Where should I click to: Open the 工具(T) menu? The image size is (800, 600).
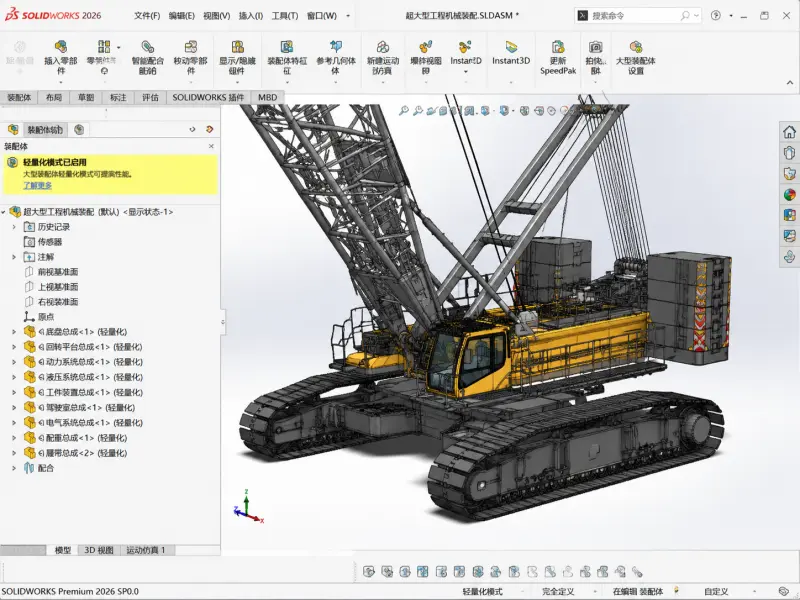[285, 16]
